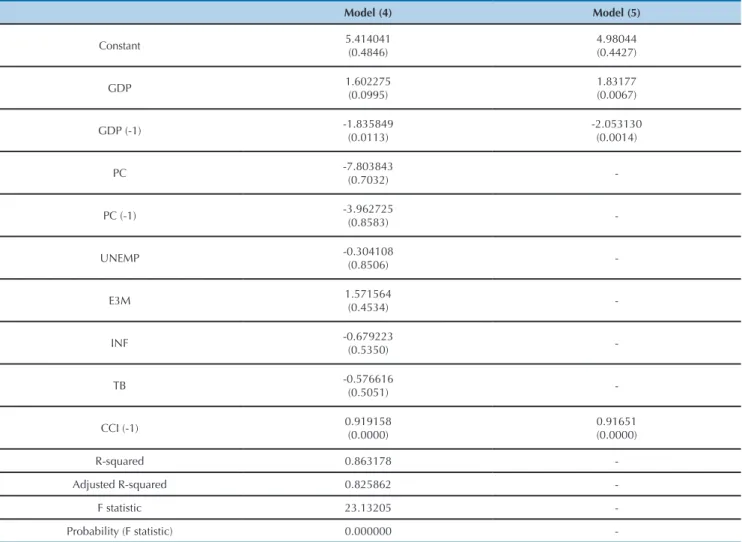Click the 'Adjusted R-squared' row label
The height and width of the screenshot is (542, 742).
(x=119, y=484)
